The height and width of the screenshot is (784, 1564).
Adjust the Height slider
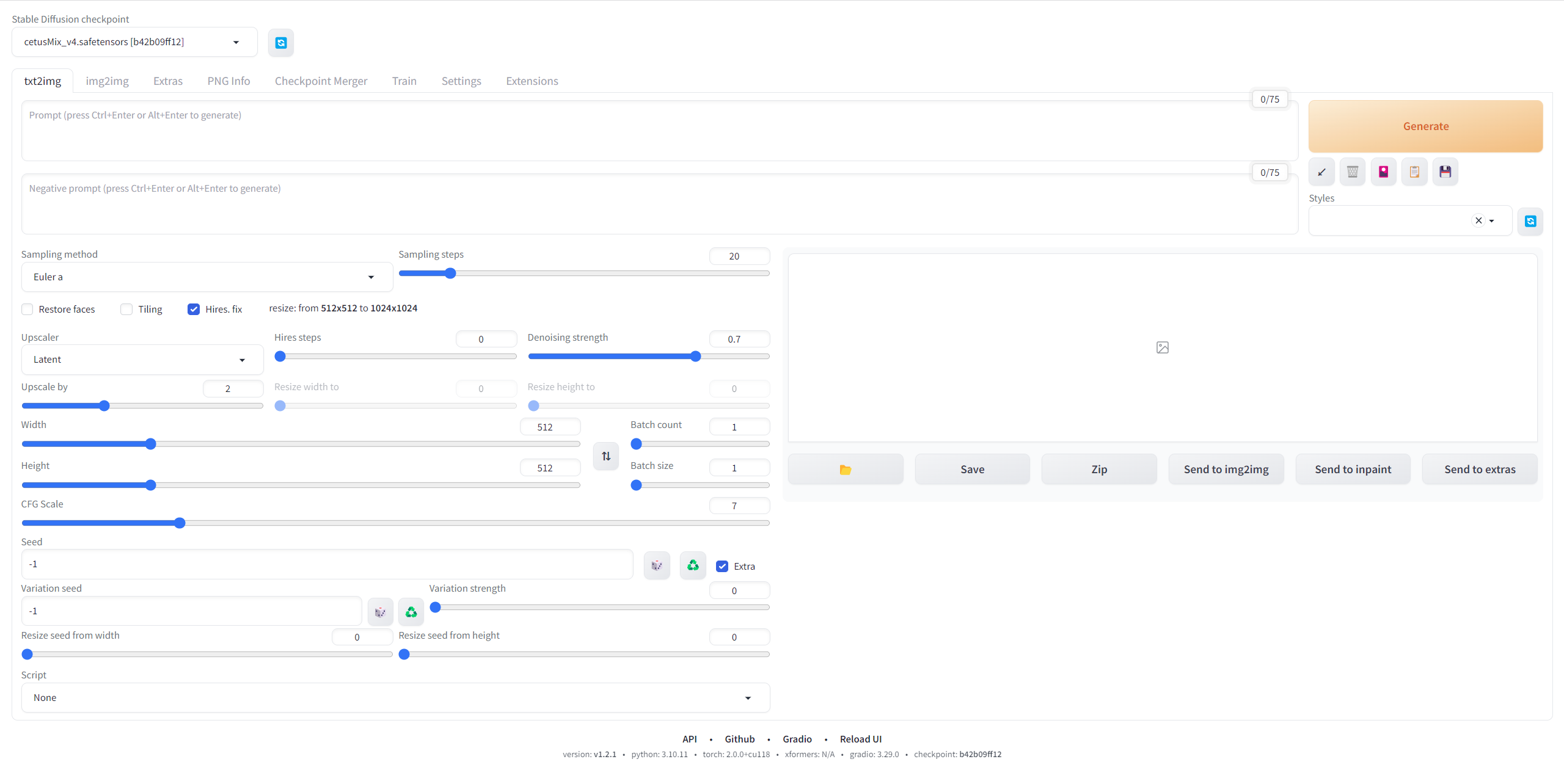click(301, 485)
